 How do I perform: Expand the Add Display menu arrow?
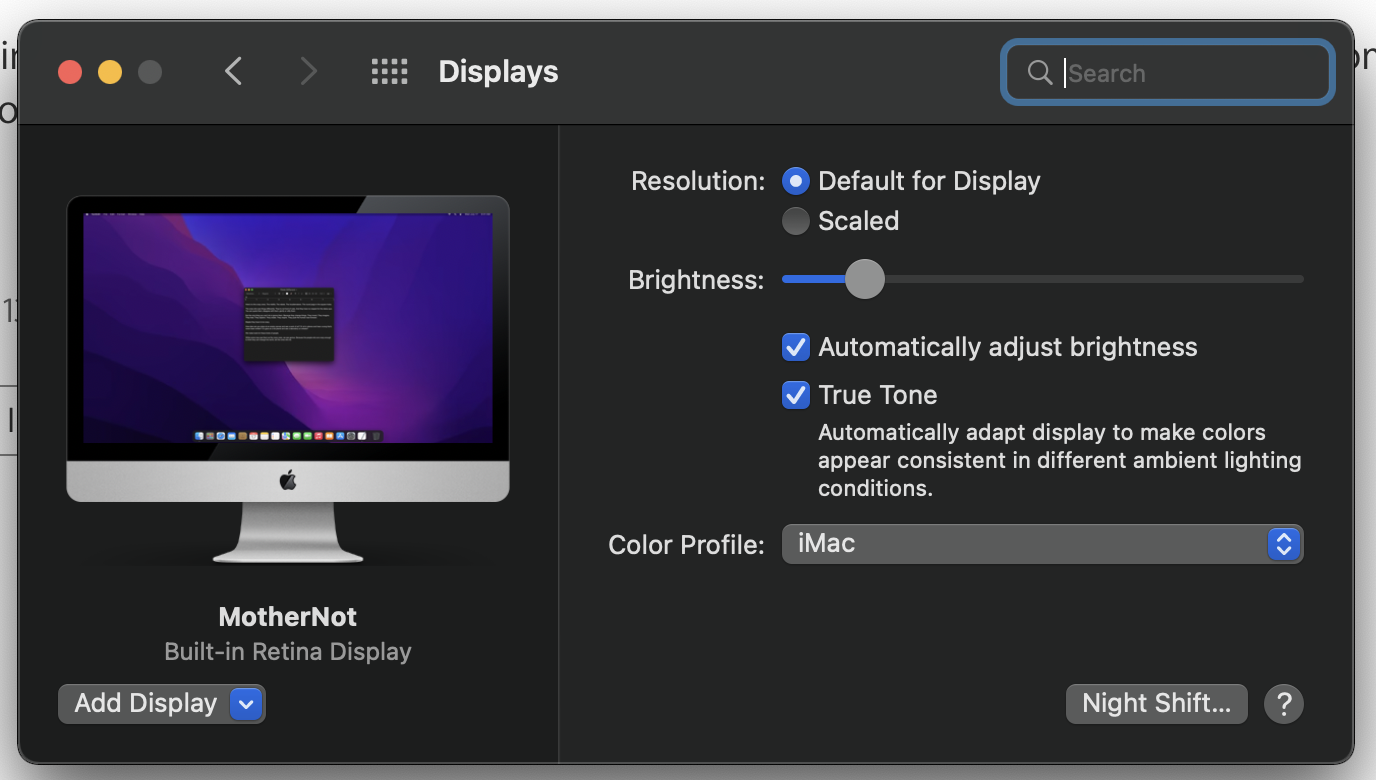tap(246, 704)
